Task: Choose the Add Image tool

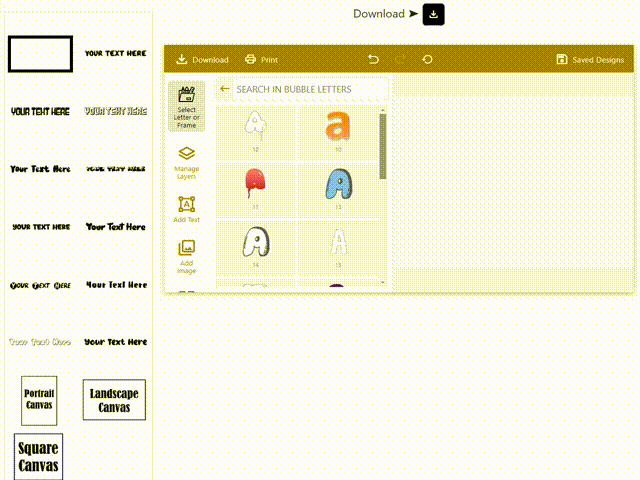Action: click(x=186, y=256)
